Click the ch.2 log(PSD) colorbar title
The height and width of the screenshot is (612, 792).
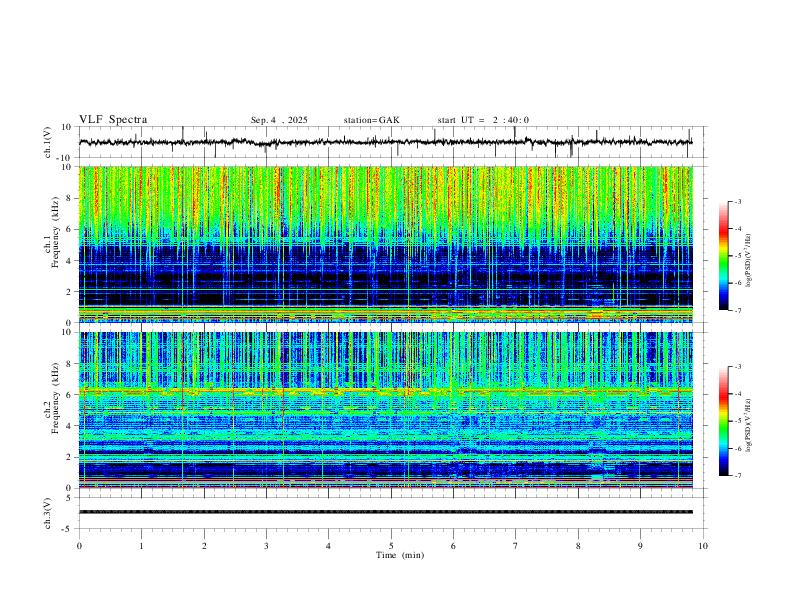(750, 425)
